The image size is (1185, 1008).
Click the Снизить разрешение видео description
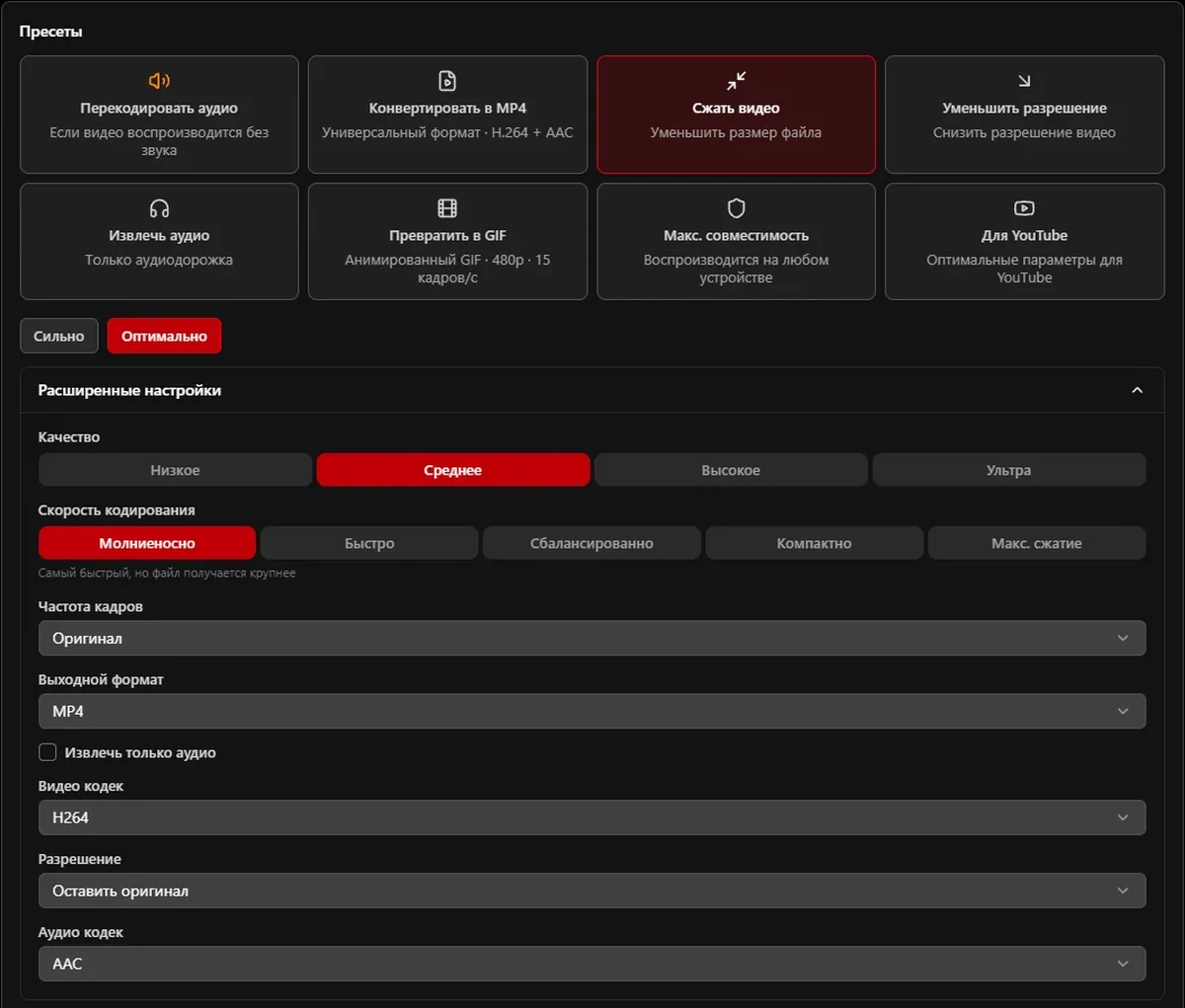pos(1024,132)
